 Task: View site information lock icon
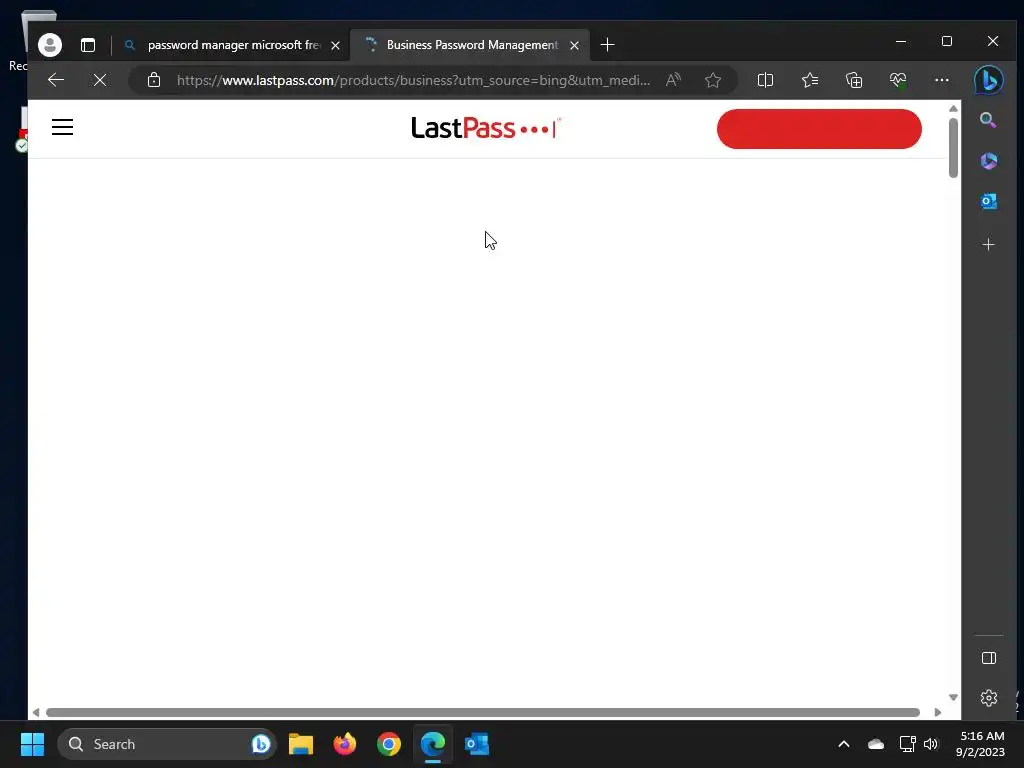[x=153, y=80]
